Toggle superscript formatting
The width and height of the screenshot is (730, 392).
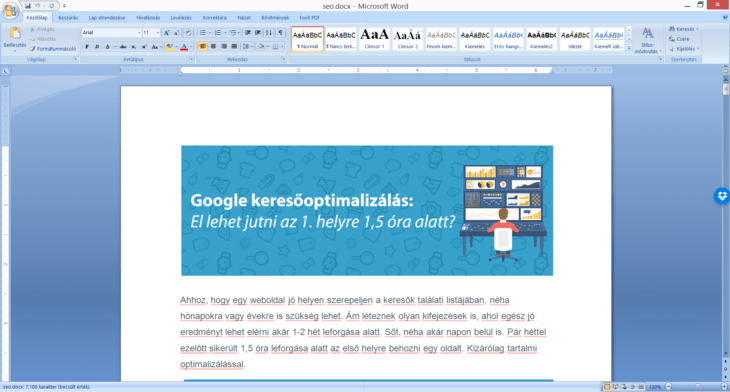click(x=144, y=47)
